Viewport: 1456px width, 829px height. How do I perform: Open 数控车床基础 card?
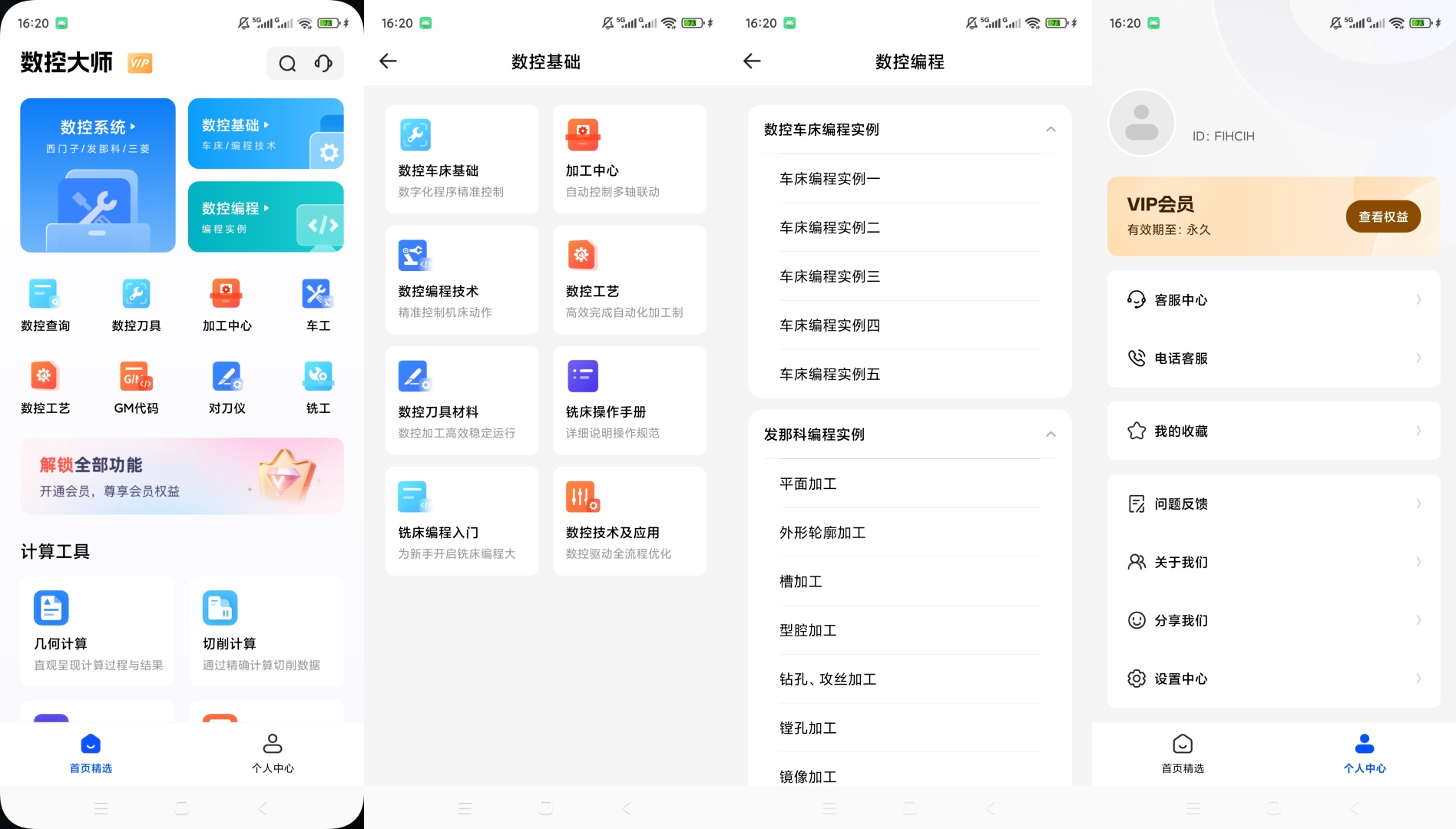click(x=462, y=159)
